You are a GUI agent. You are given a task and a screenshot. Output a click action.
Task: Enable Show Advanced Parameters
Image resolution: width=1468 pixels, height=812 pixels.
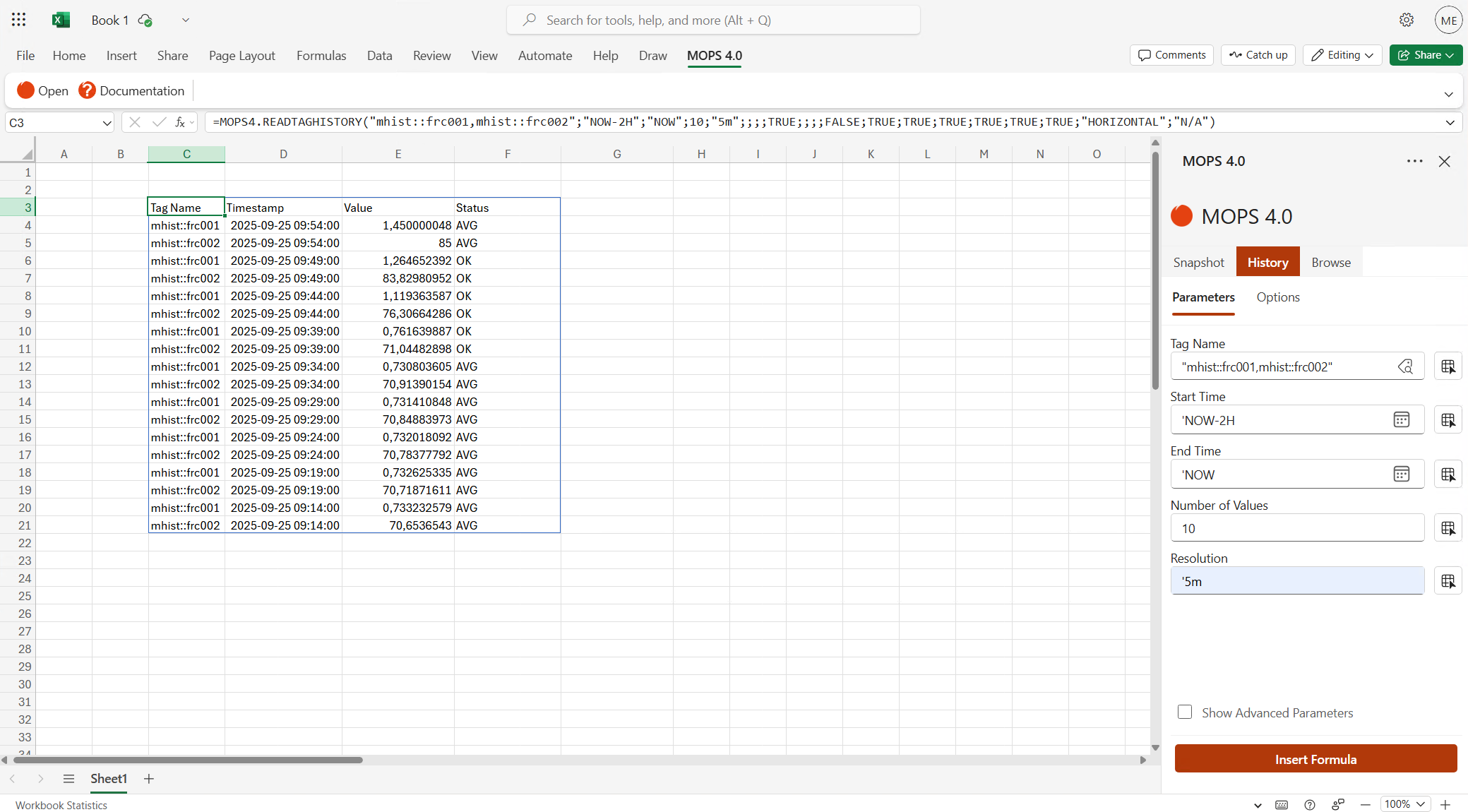[x=1184, y=712]
